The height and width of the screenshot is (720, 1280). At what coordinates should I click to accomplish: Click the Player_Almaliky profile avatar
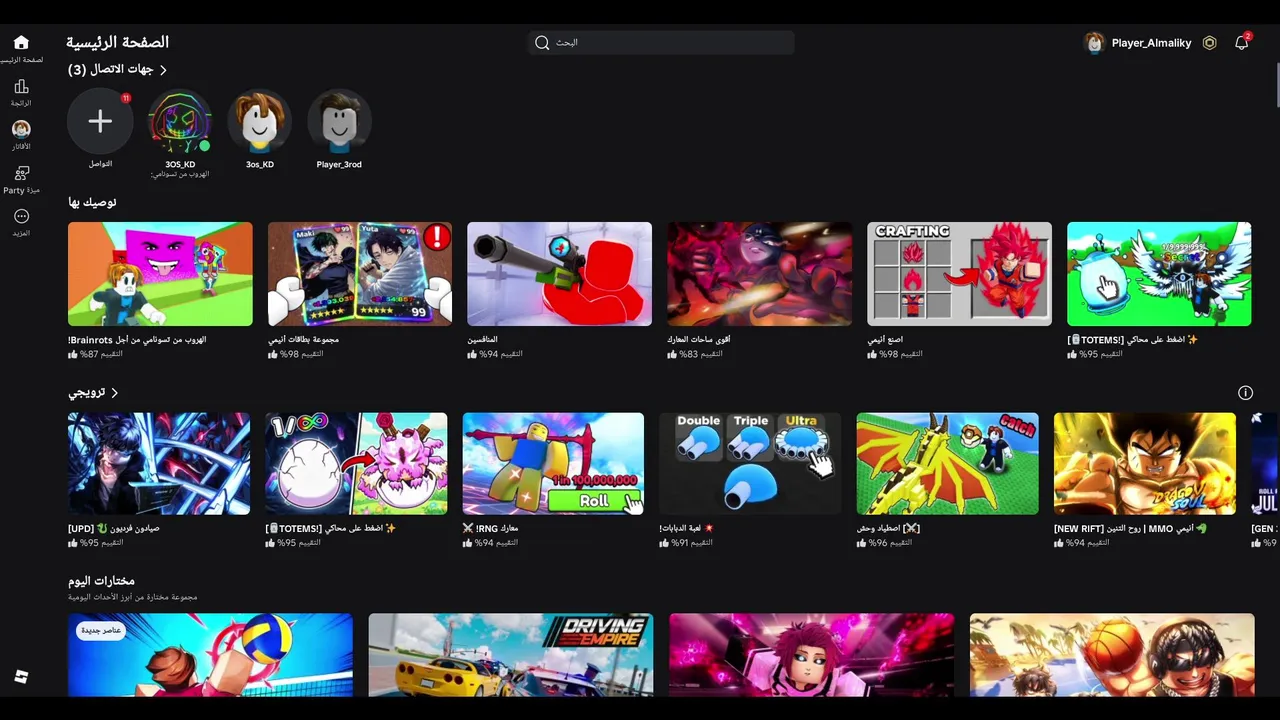tap(1095, 43)
